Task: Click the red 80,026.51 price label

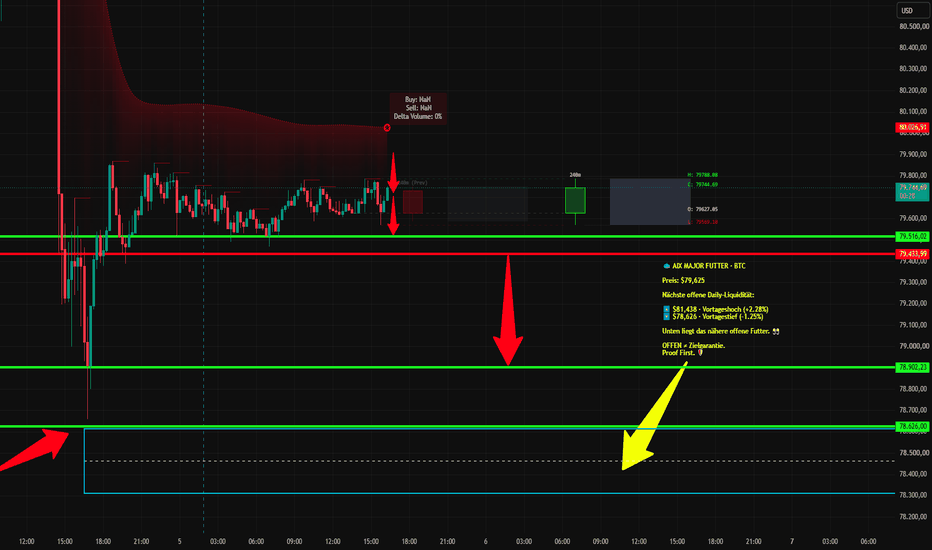Action: 912,127
